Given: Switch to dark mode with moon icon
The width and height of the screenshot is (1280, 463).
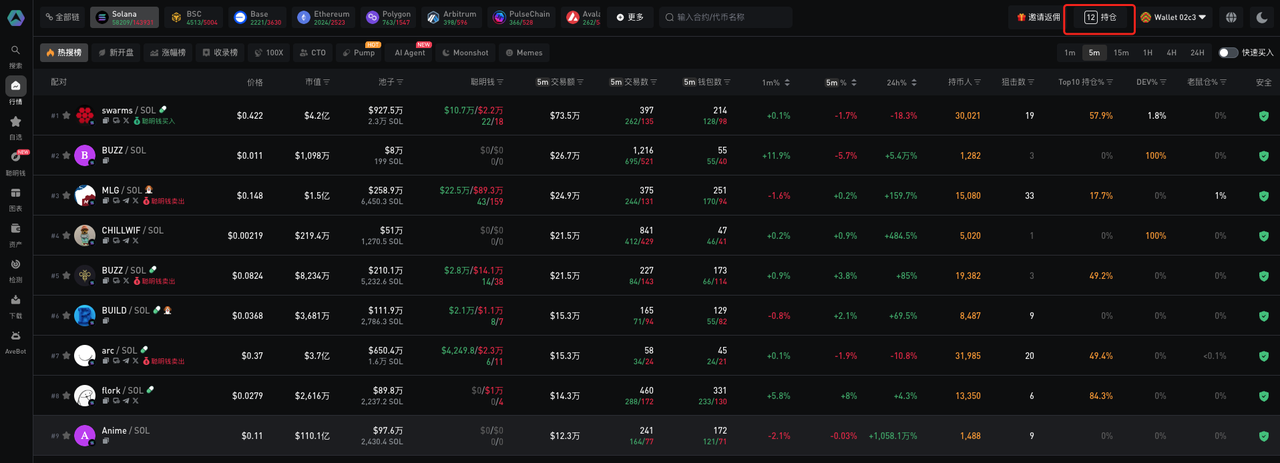Looking at the screenshot, I should [1262, 17].
